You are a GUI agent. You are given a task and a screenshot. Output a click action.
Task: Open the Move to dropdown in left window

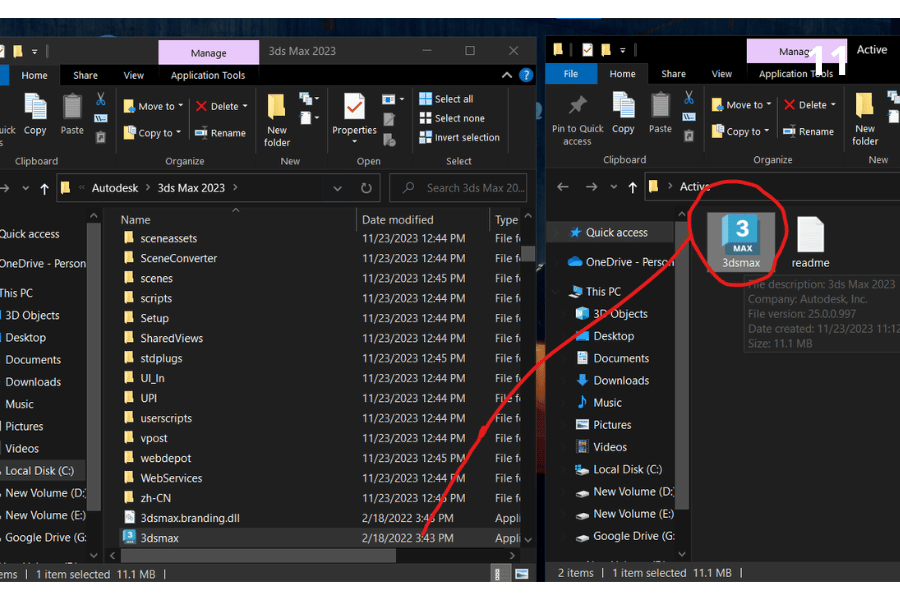pos(154,106)
